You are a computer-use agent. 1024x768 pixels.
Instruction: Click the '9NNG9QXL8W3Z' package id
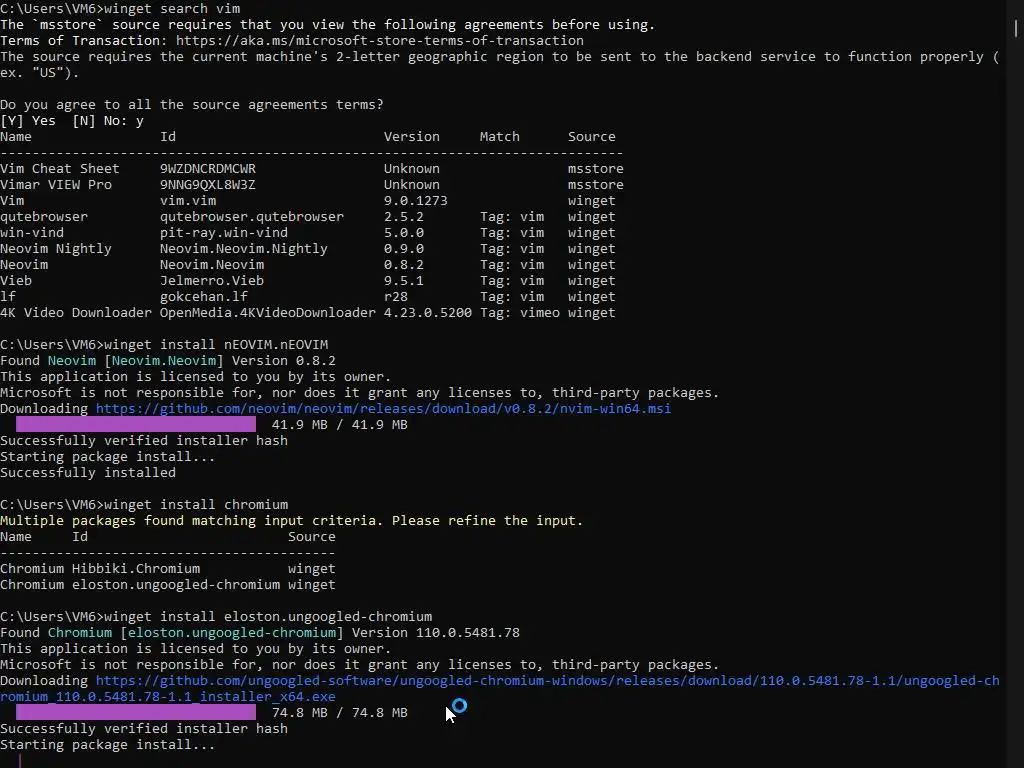click(208, 185)
